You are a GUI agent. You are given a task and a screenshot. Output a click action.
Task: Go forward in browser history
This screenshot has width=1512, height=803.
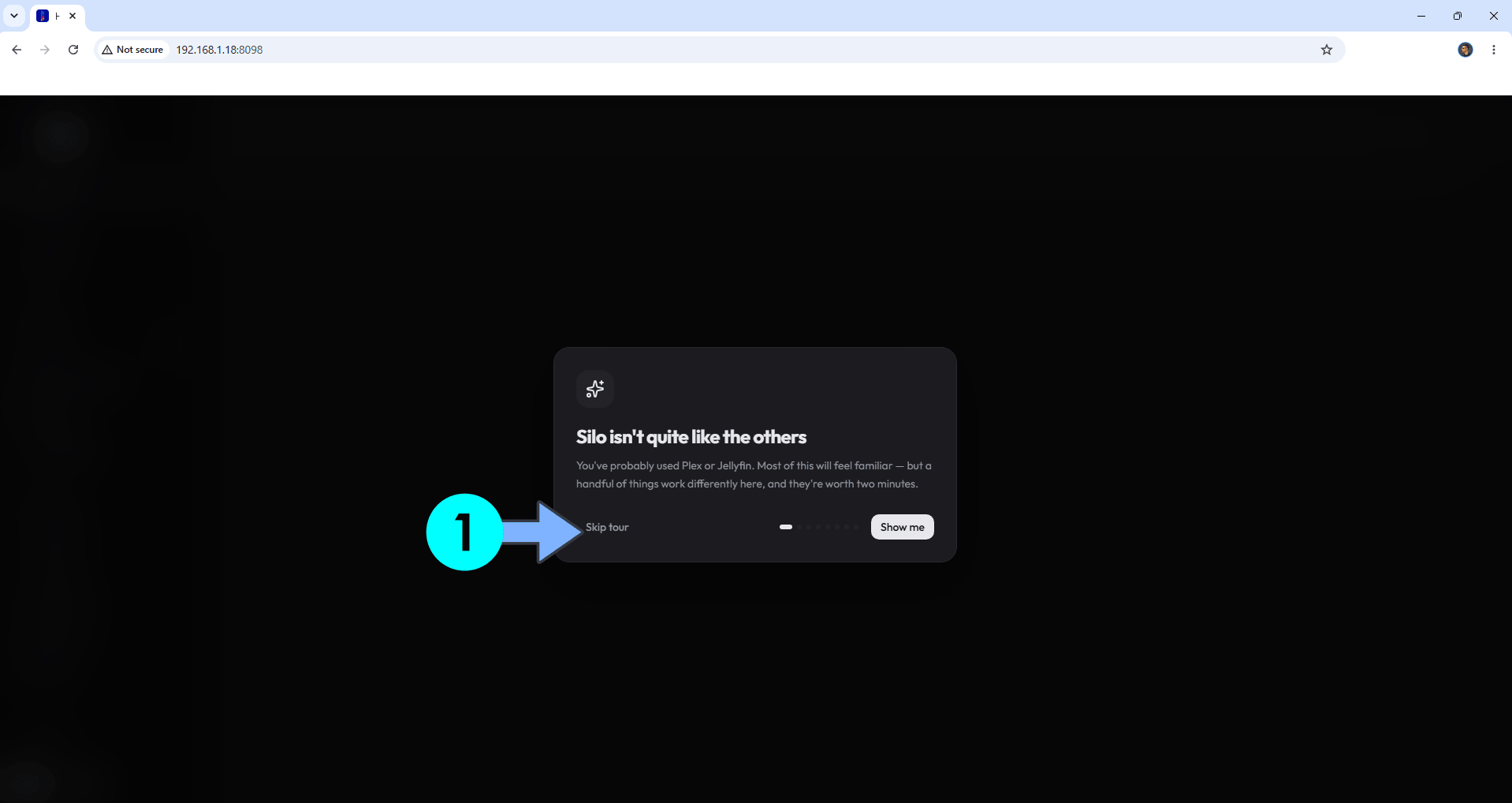pos(45,50)
